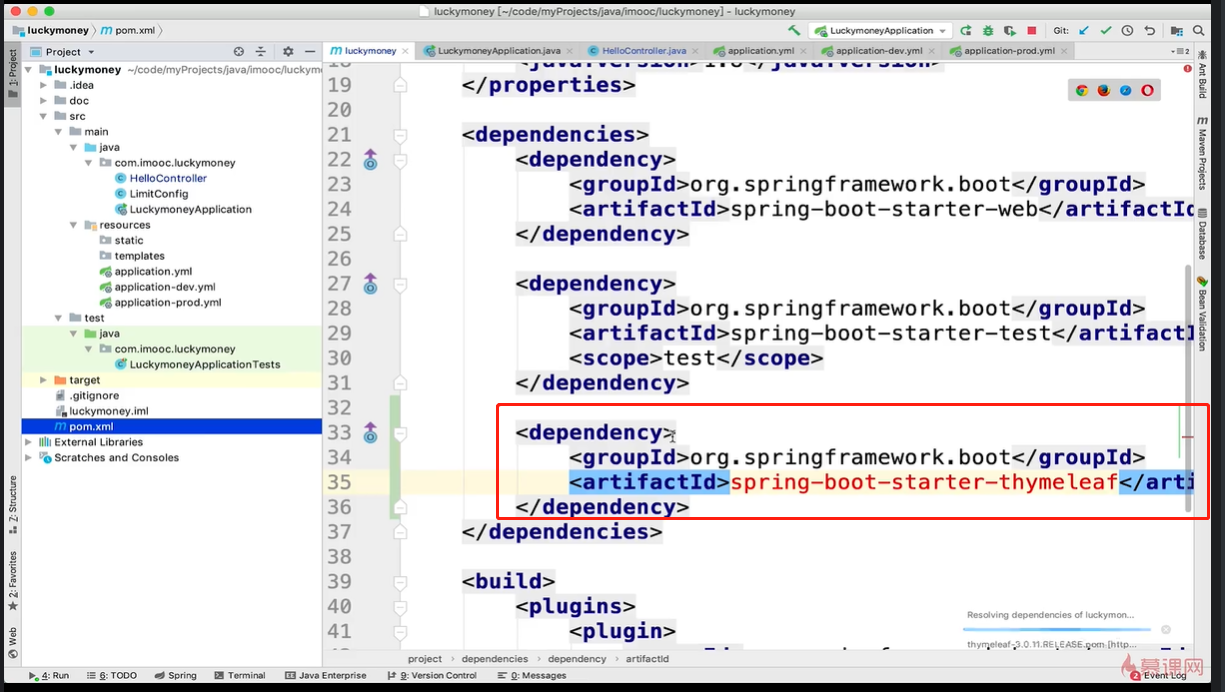Expand the .idea folder
The height and width of the screenshot is (692, 1225).
(44, 86)
